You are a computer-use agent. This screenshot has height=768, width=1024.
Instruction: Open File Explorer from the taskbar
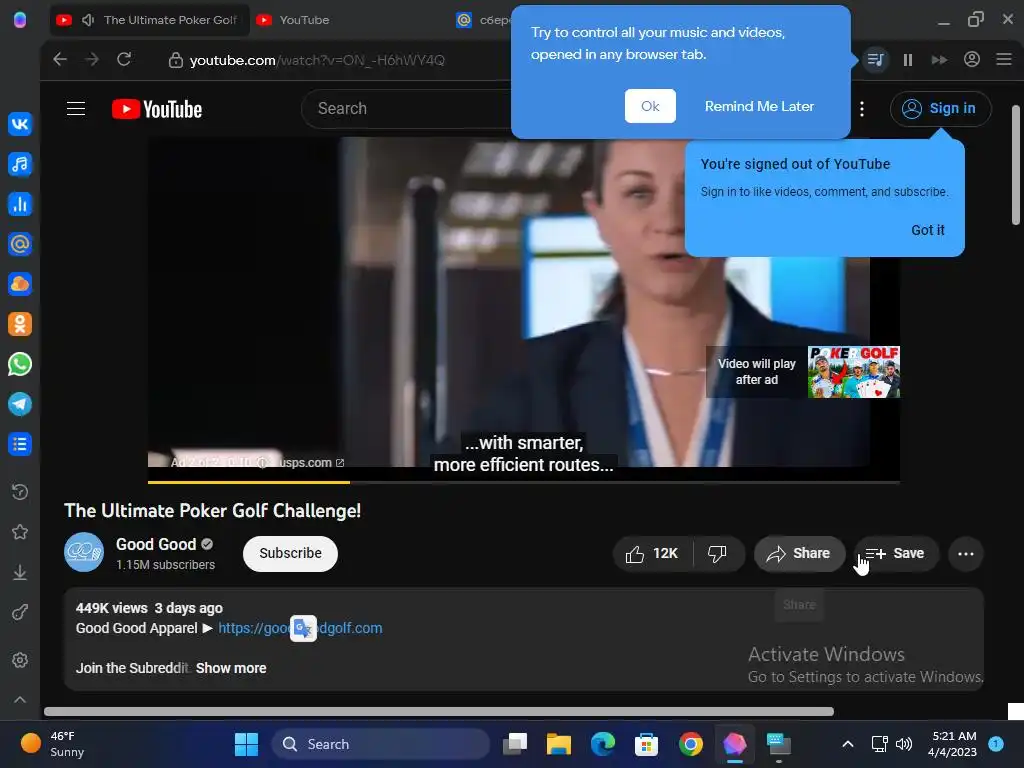click(x=559, y=744)
